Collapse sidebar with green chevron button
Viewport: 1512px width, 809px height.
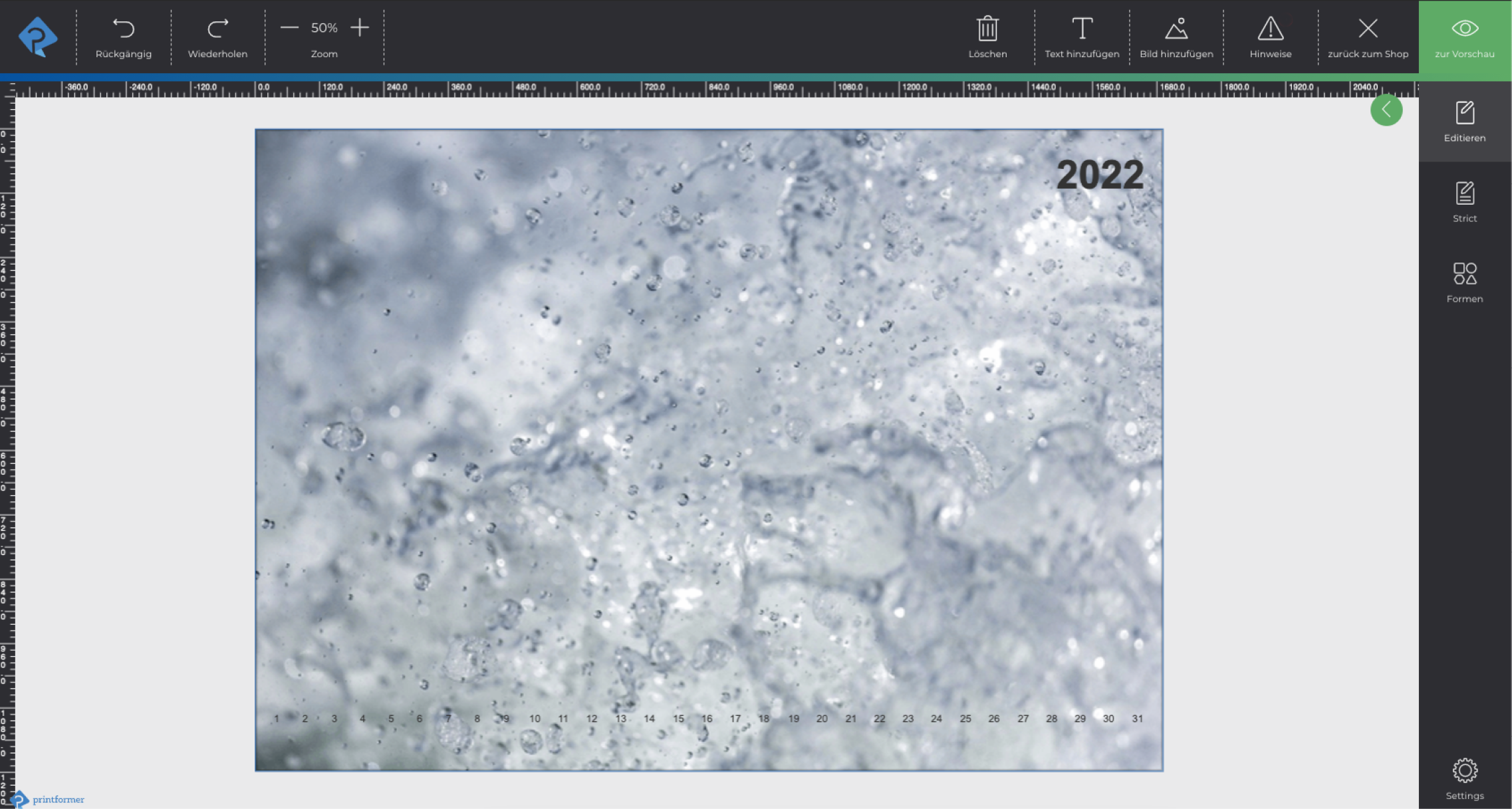coord(1386,110)
